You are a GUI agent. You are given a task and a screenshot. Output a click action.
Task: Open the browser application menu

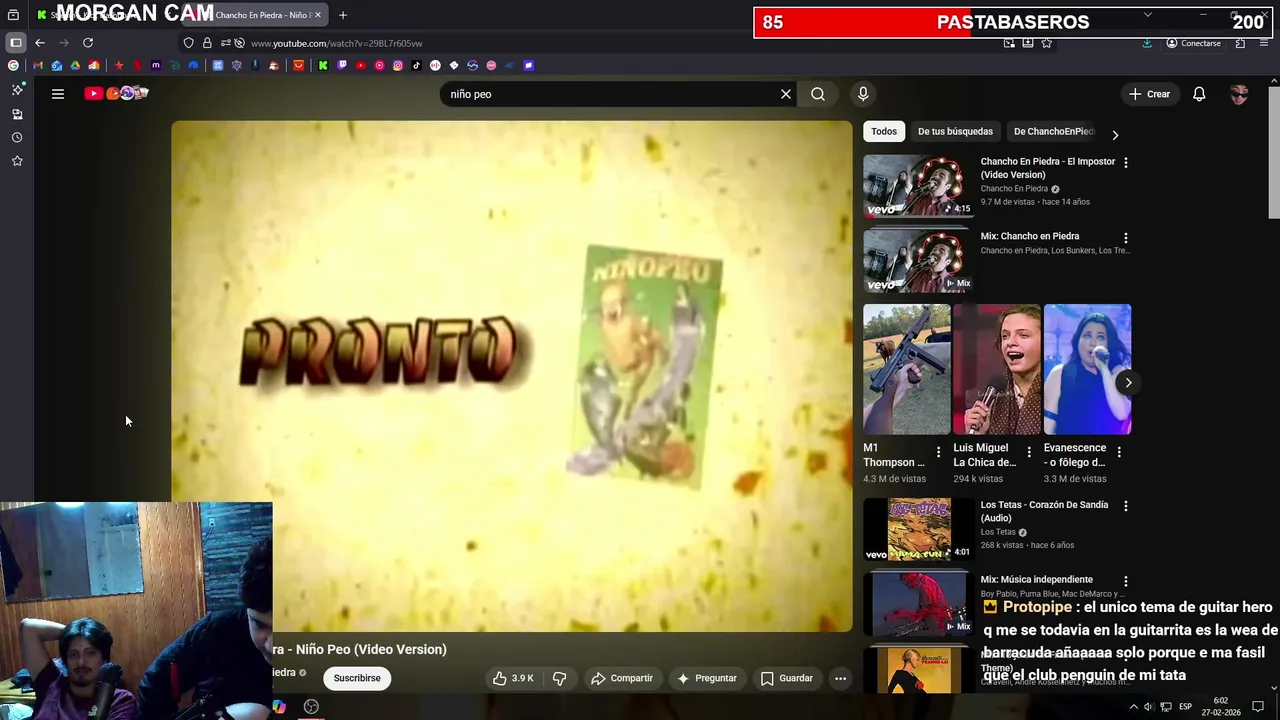point(1264,43)
